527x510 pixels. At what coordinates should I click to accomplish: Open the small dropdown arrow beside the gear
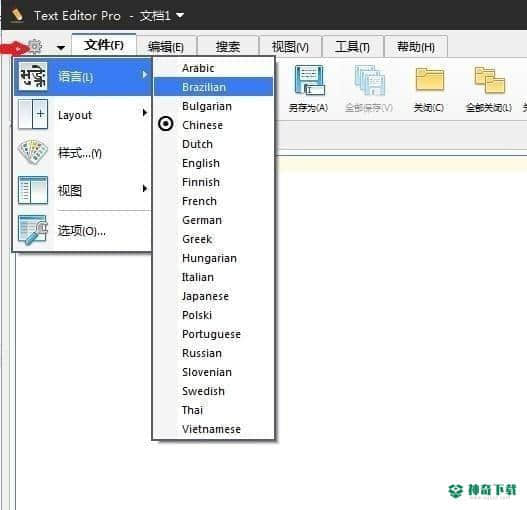tap(61, 48)
